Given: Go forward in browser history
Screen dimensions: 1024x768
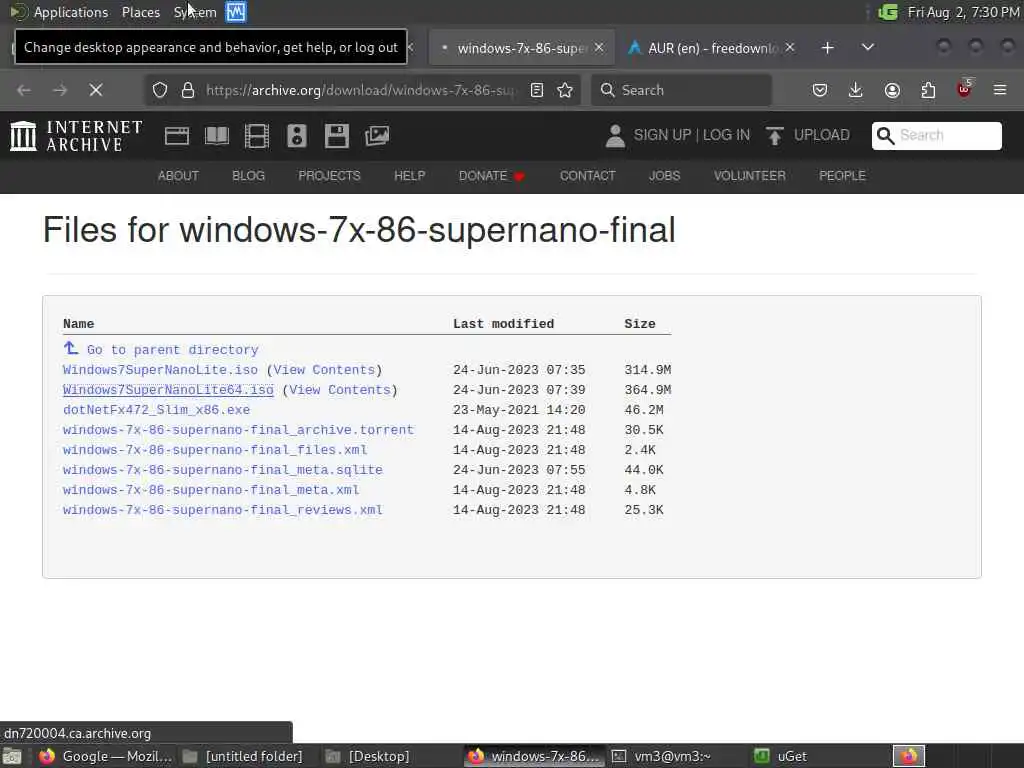Looking at the screenshot, I should click(x=60, y=90).
